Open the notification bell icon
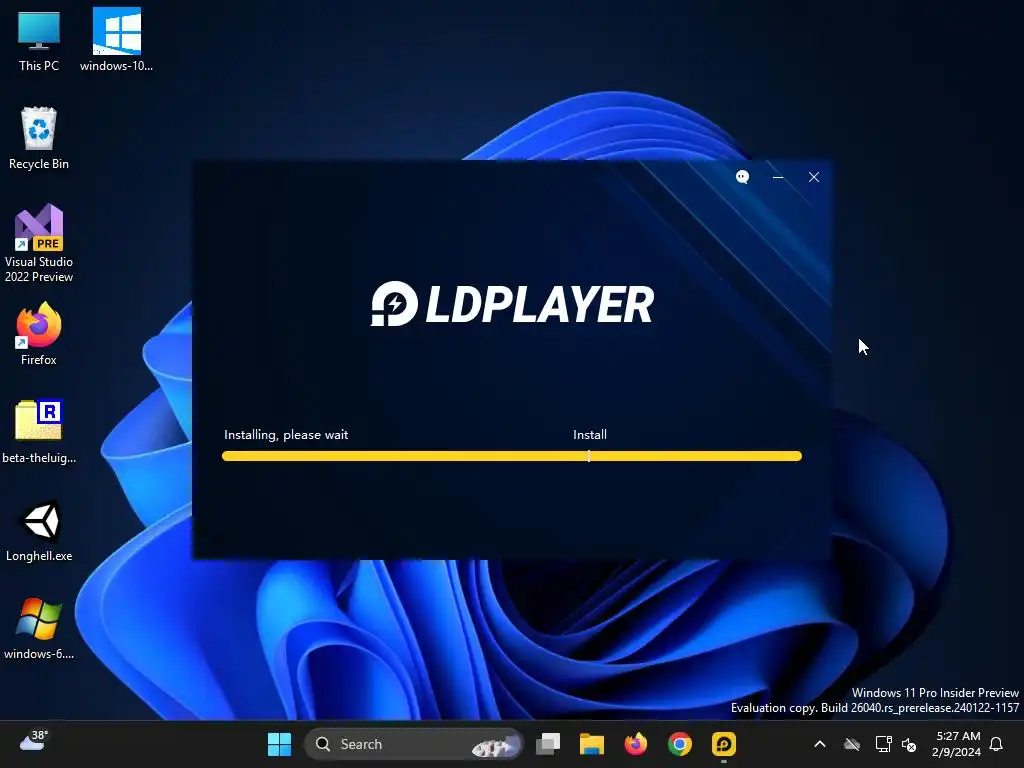This screenshot has height=768, width=1024. point(997,744)
